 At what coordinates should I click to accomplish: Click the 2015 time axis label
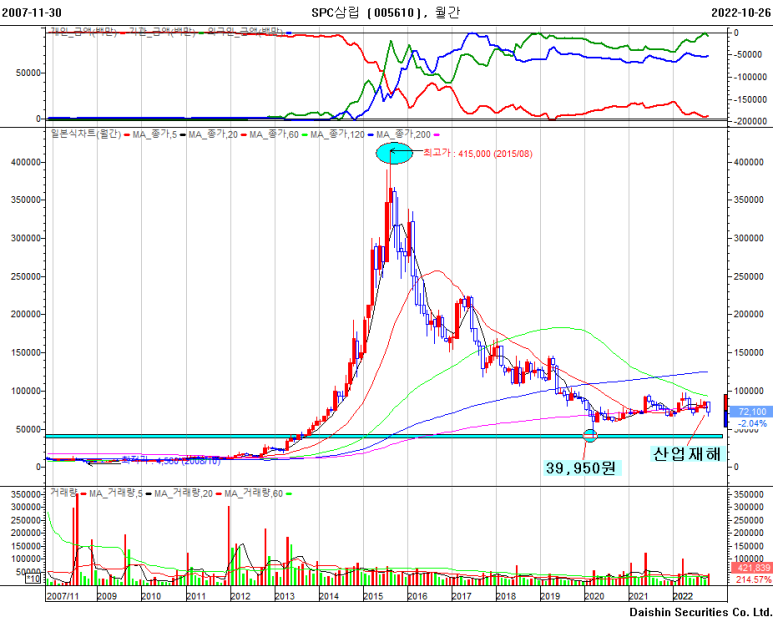coord(373,596)
